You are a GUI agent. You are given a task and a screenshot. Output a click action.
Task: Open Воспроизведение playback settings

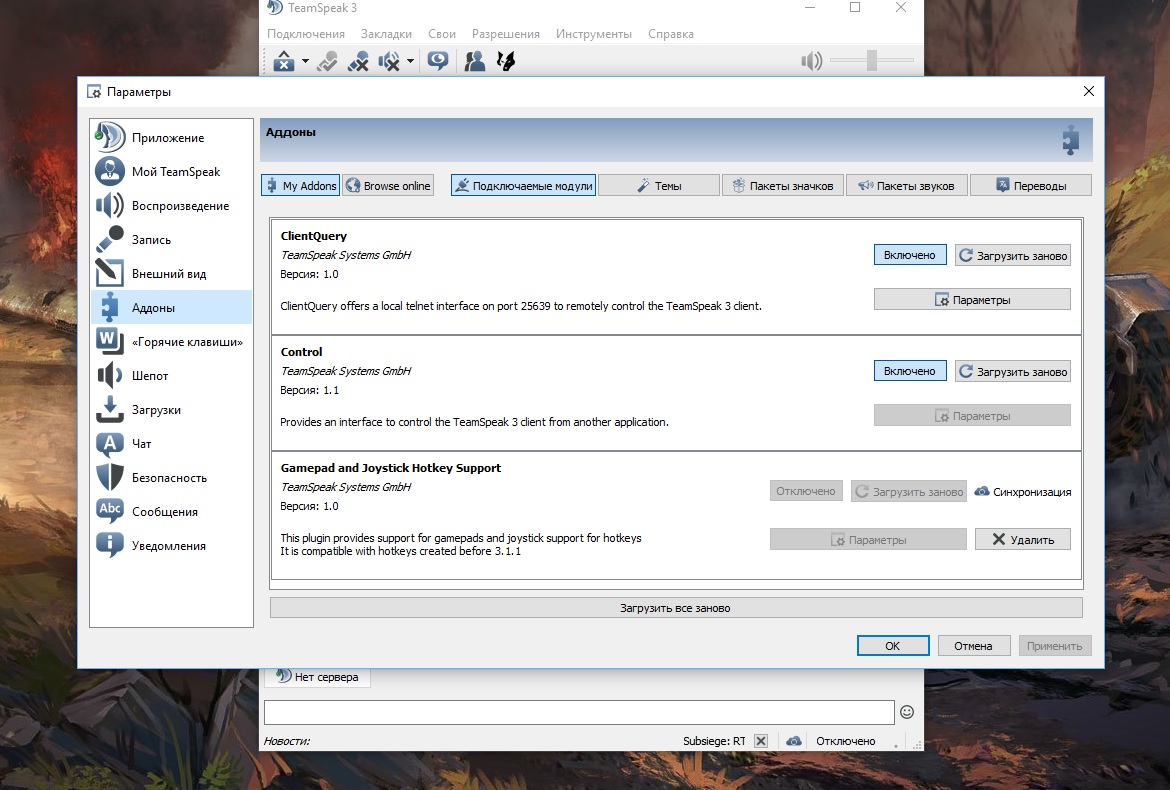click(171, 206)
